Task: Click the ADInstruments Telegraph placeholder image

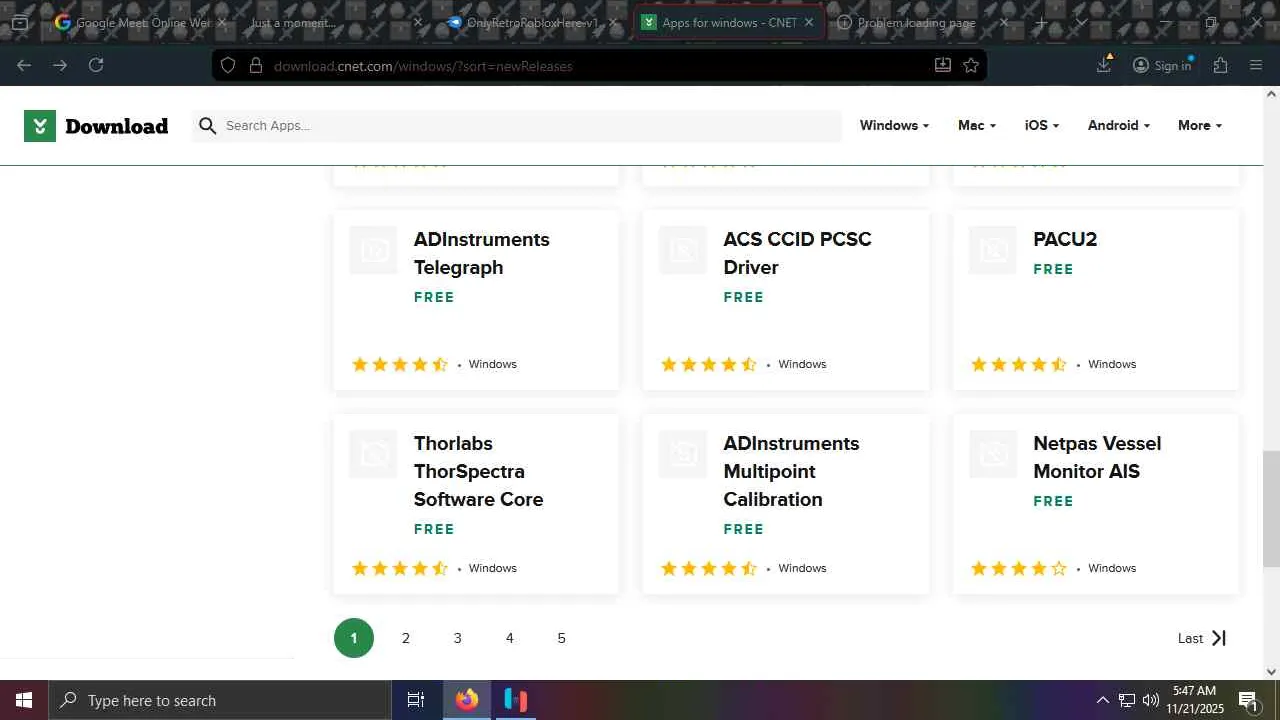Action: (373, 250)
